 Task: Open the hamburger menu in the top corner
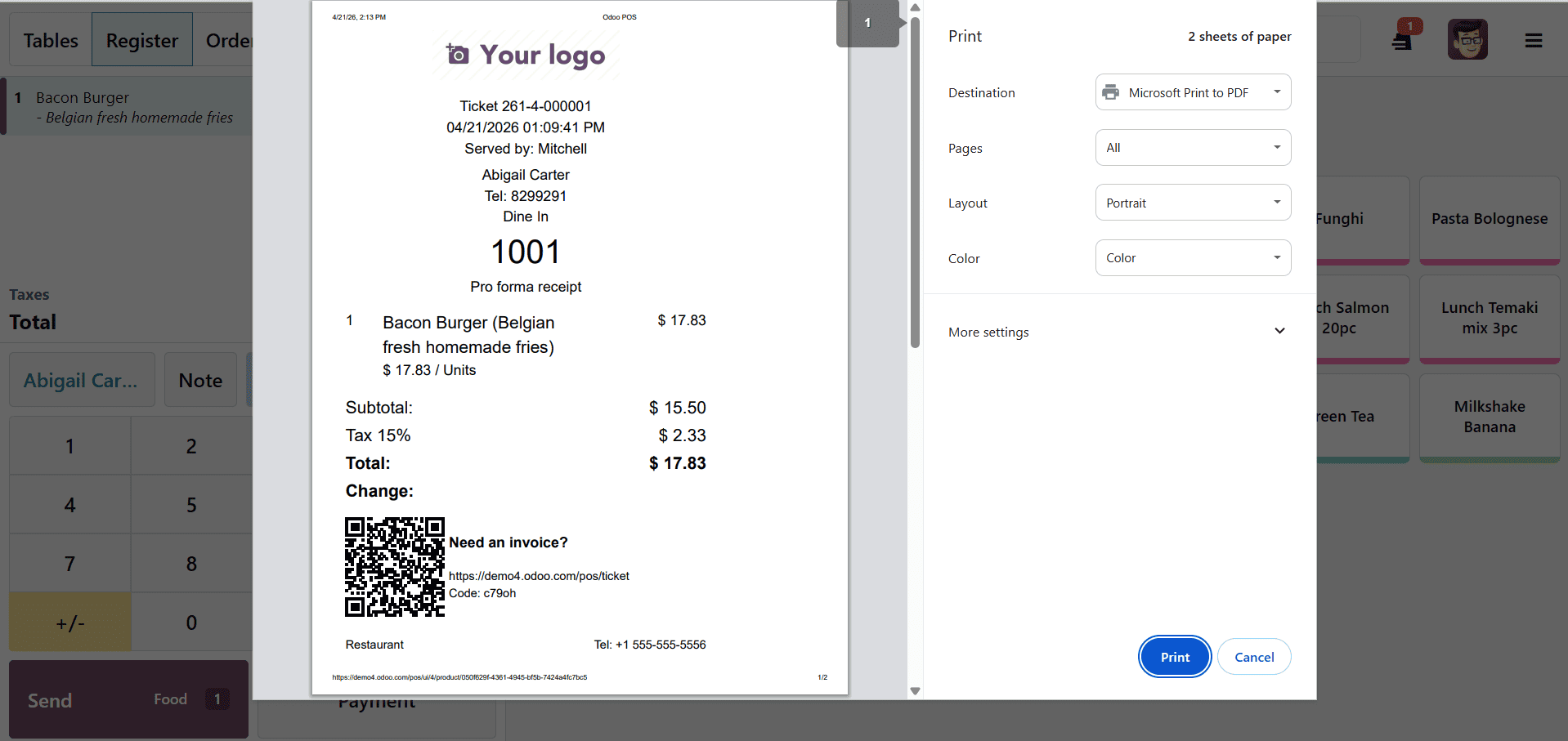click(1534, 39)
